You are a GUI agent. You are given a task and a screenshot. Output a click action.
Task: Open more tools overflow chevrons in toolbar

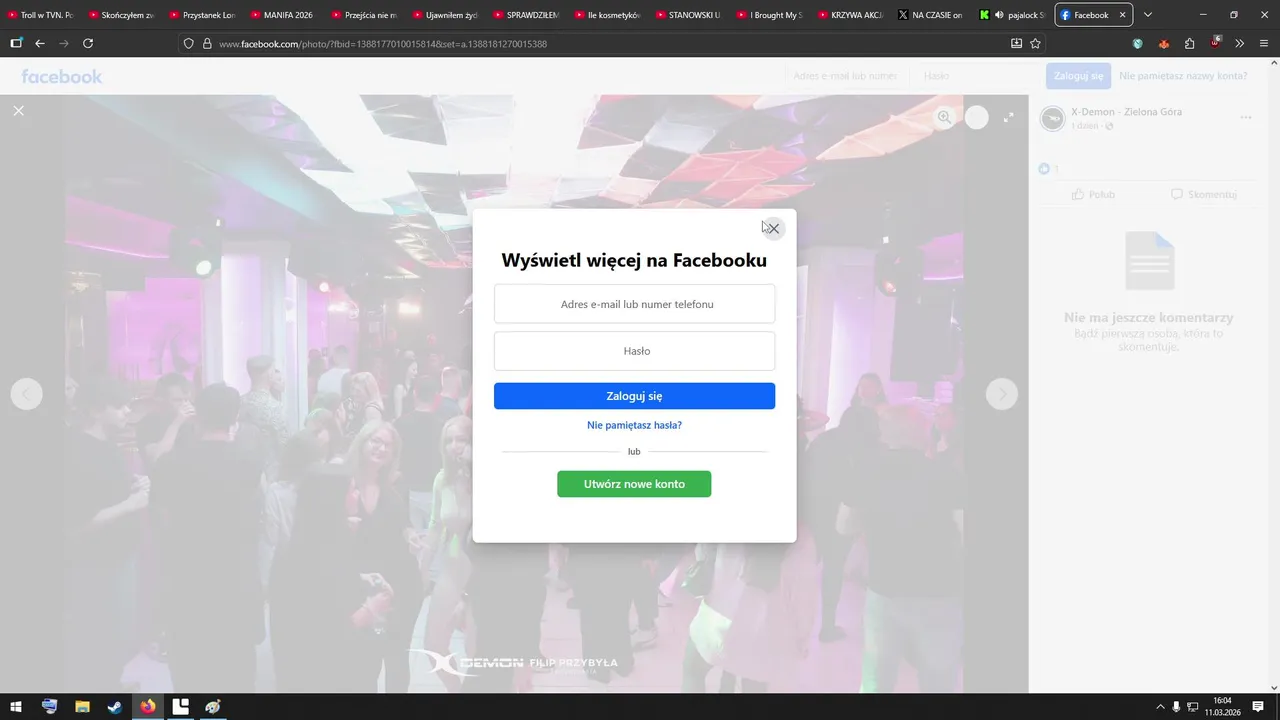click(x=1240, y=44)
